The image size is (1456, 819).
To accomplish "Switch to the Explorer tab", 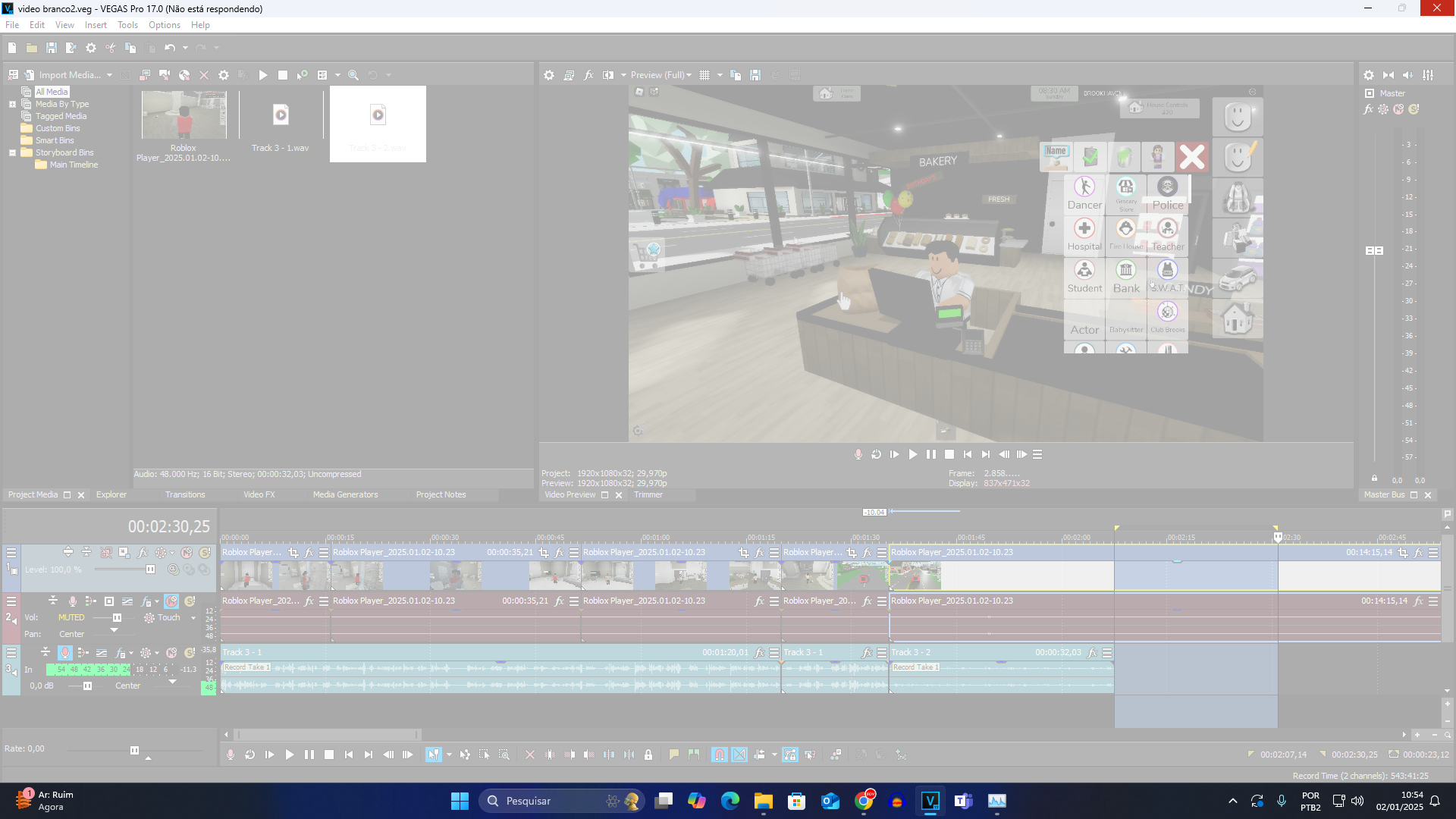I will tap(111, 494).
